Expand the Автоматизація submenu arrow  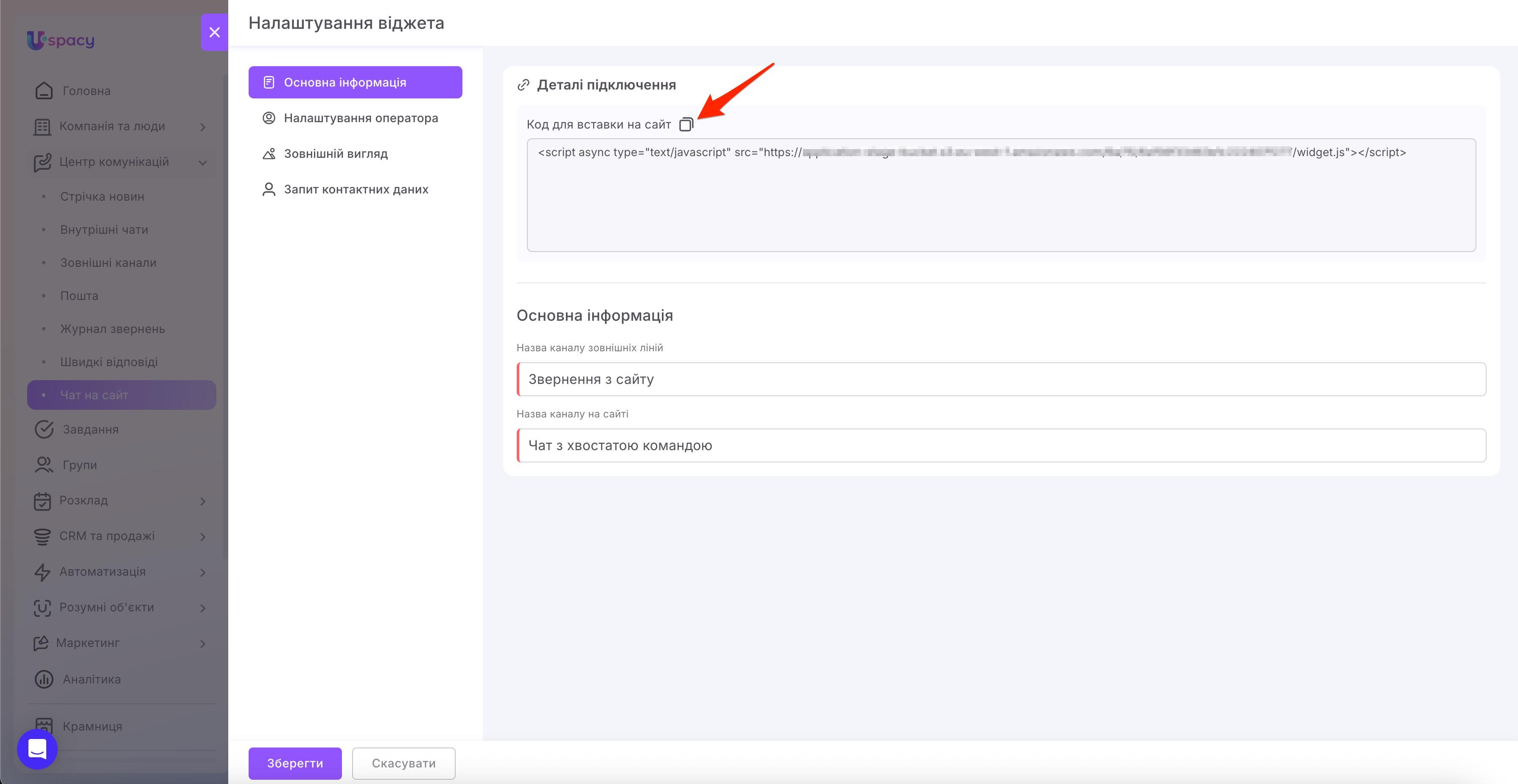tap(203, 572)
